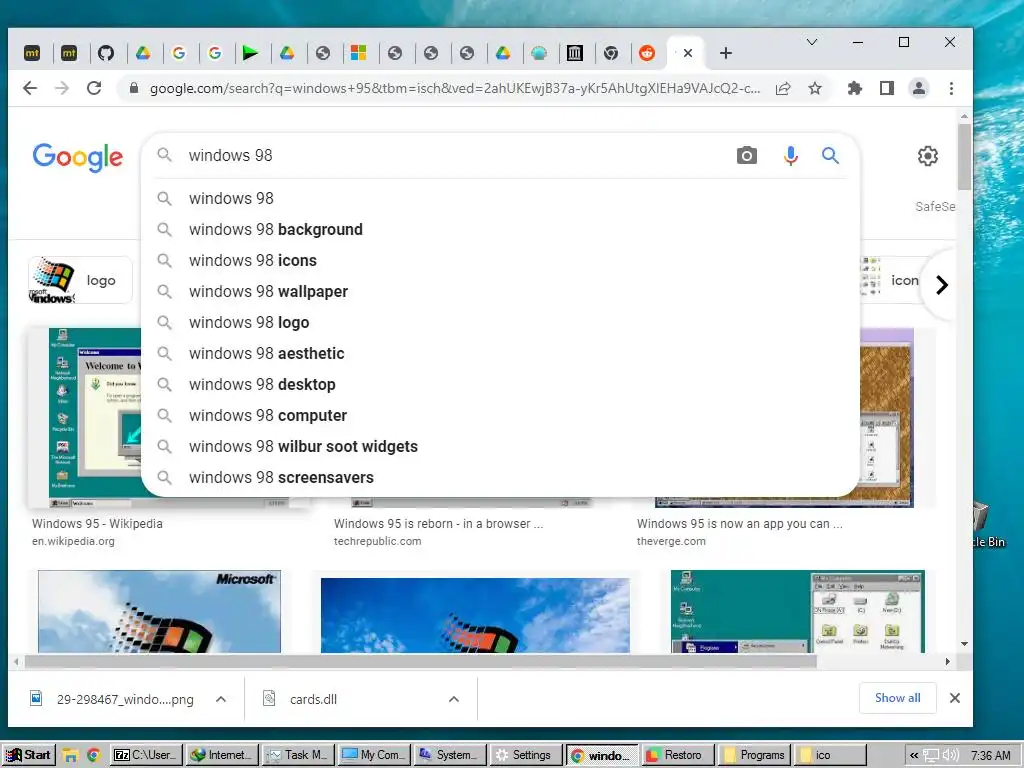Open Google quick settings gear
The width and height of the screenshot is (1024, 768).
(927, 156)
